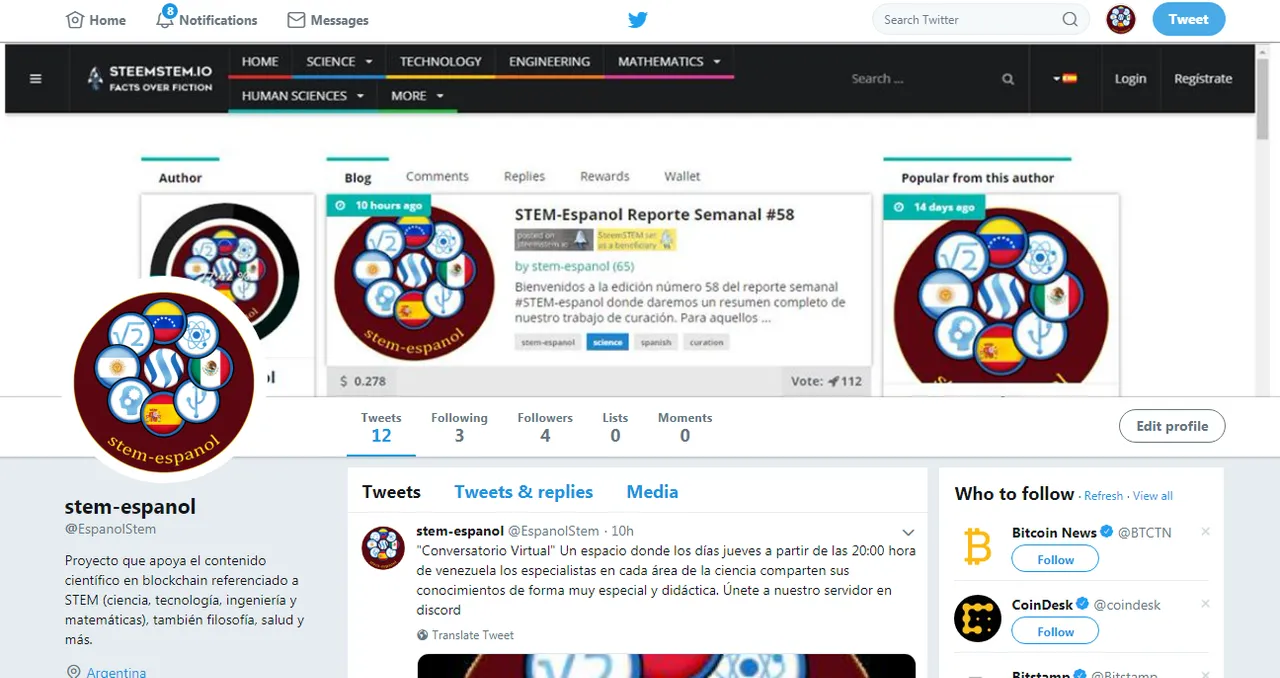
Task: Click Login in banner
Action: (1130, 79)
